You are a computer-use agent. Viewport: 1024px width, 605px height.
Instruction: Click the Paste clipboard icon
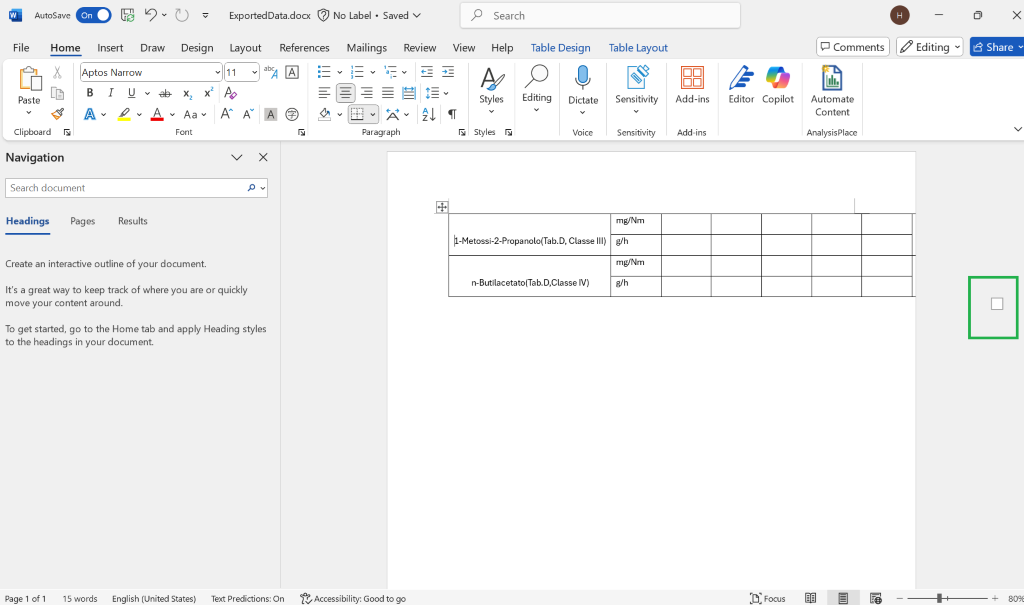tap(29, 79)
